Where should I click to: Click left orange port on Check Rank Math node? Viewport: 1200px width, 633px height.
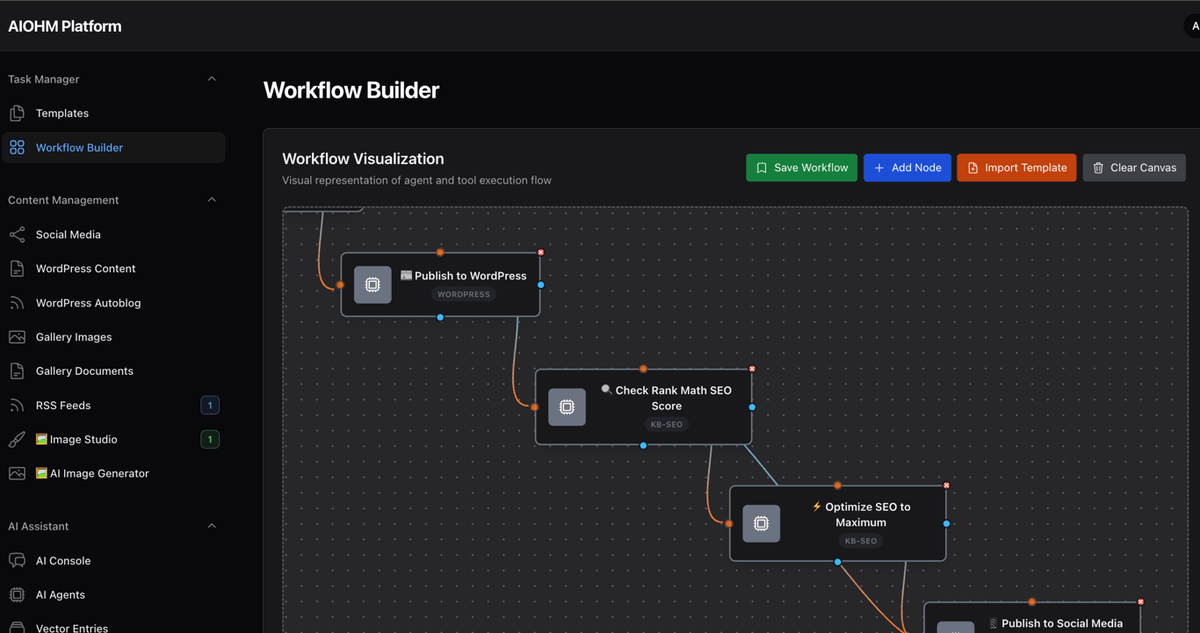pyautogui.click(x=535, y=407)
